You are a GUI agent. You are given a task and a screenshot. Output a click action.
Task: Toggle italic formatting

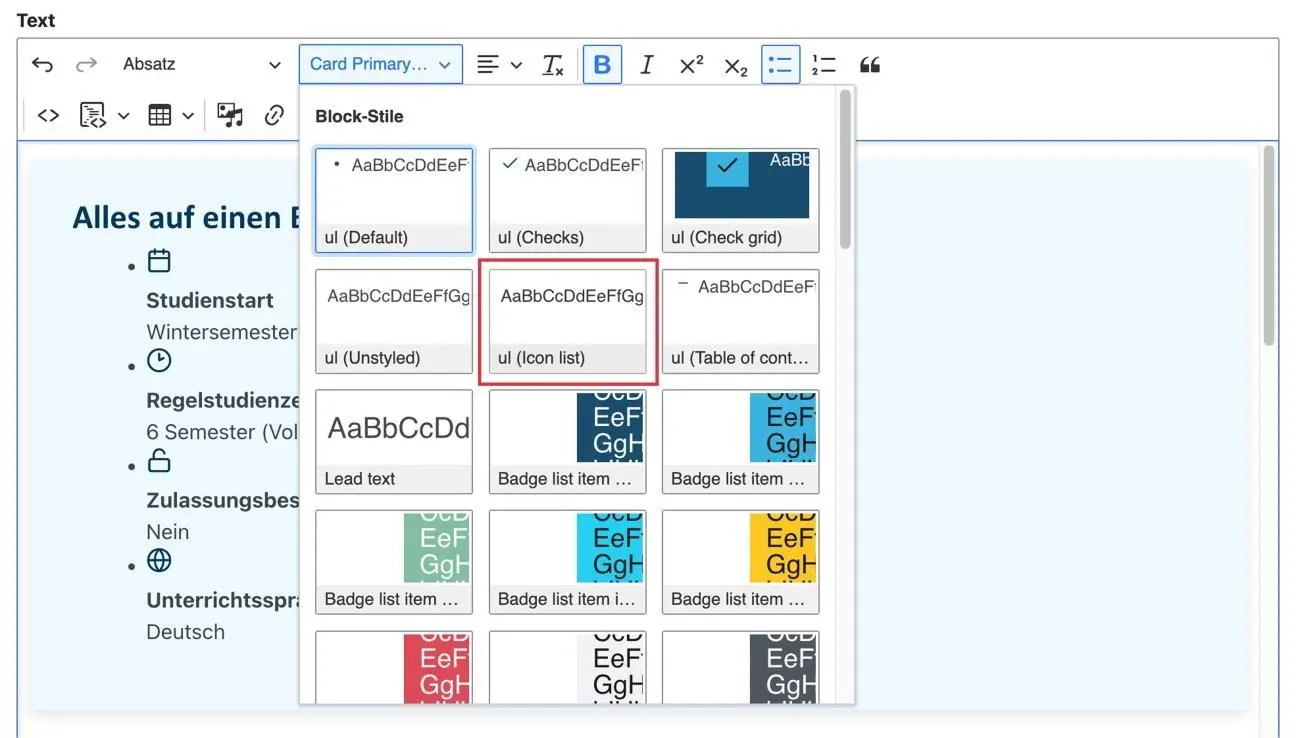(646, 65)
